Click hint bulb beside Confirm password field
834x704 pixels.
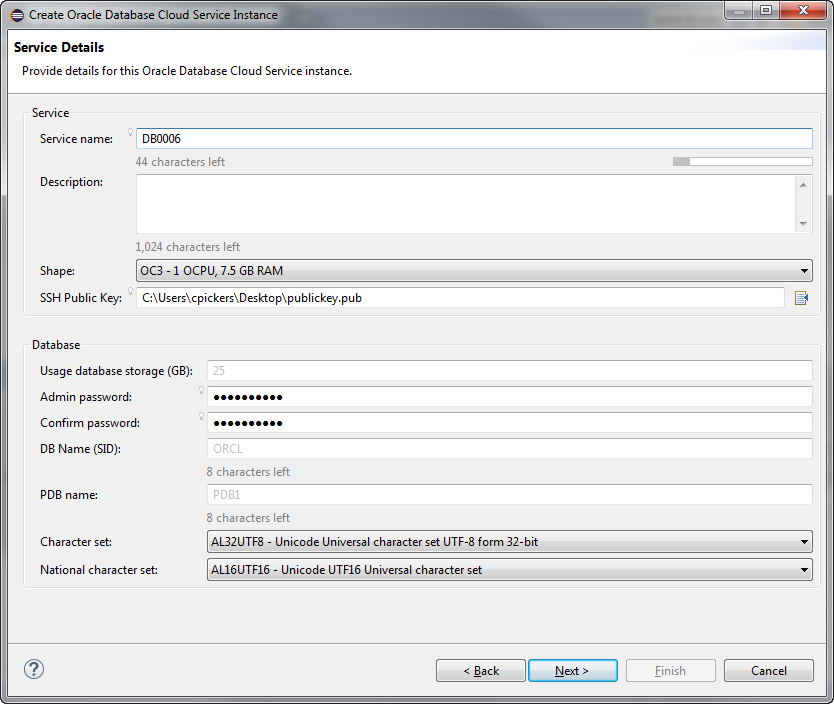click(202, 416)
